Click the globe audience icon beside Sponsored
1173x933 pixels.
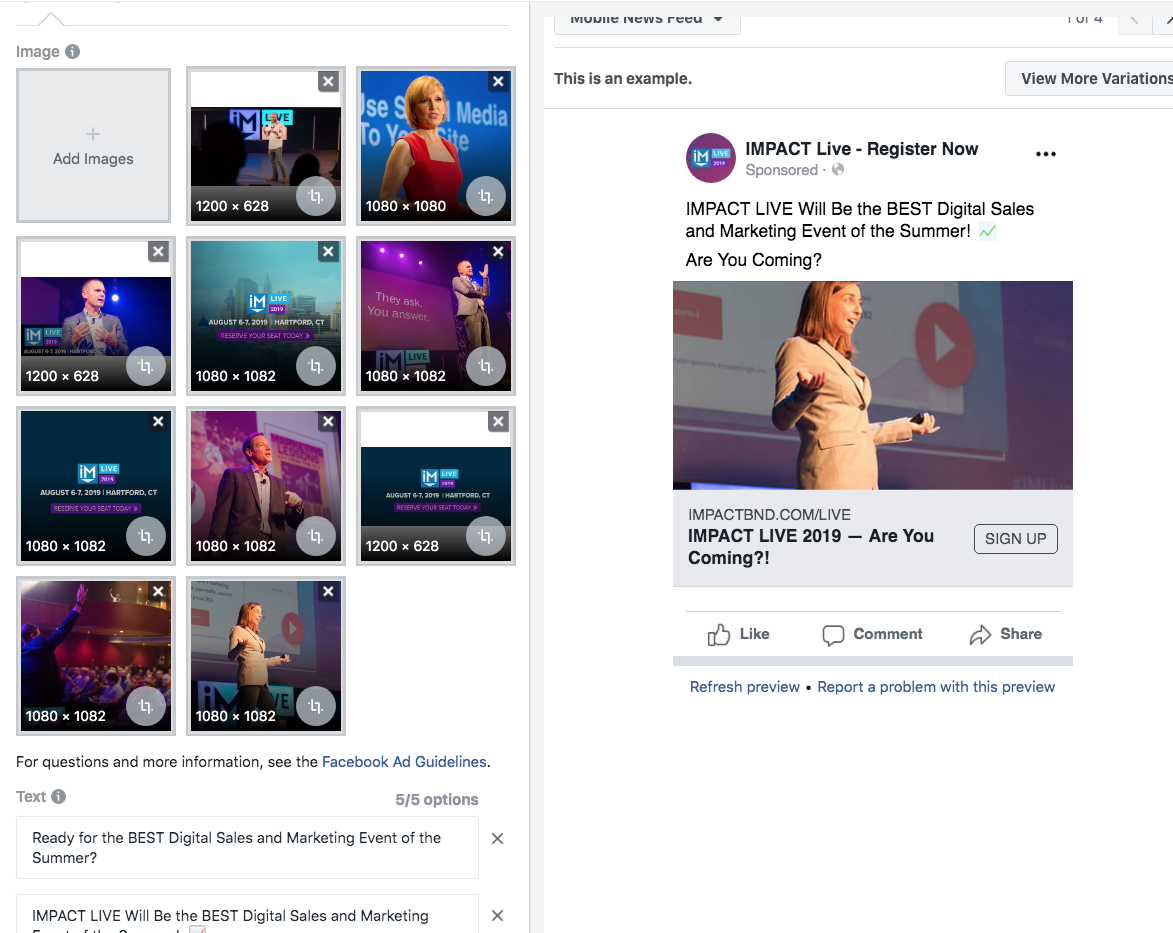(838, 170)
